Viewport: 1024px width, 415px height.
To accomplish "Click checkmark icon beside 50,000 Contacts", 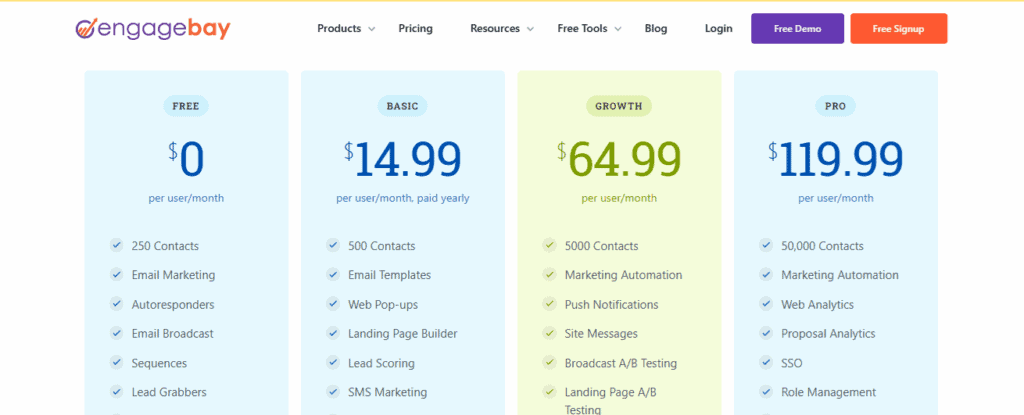I will point(766,246).
